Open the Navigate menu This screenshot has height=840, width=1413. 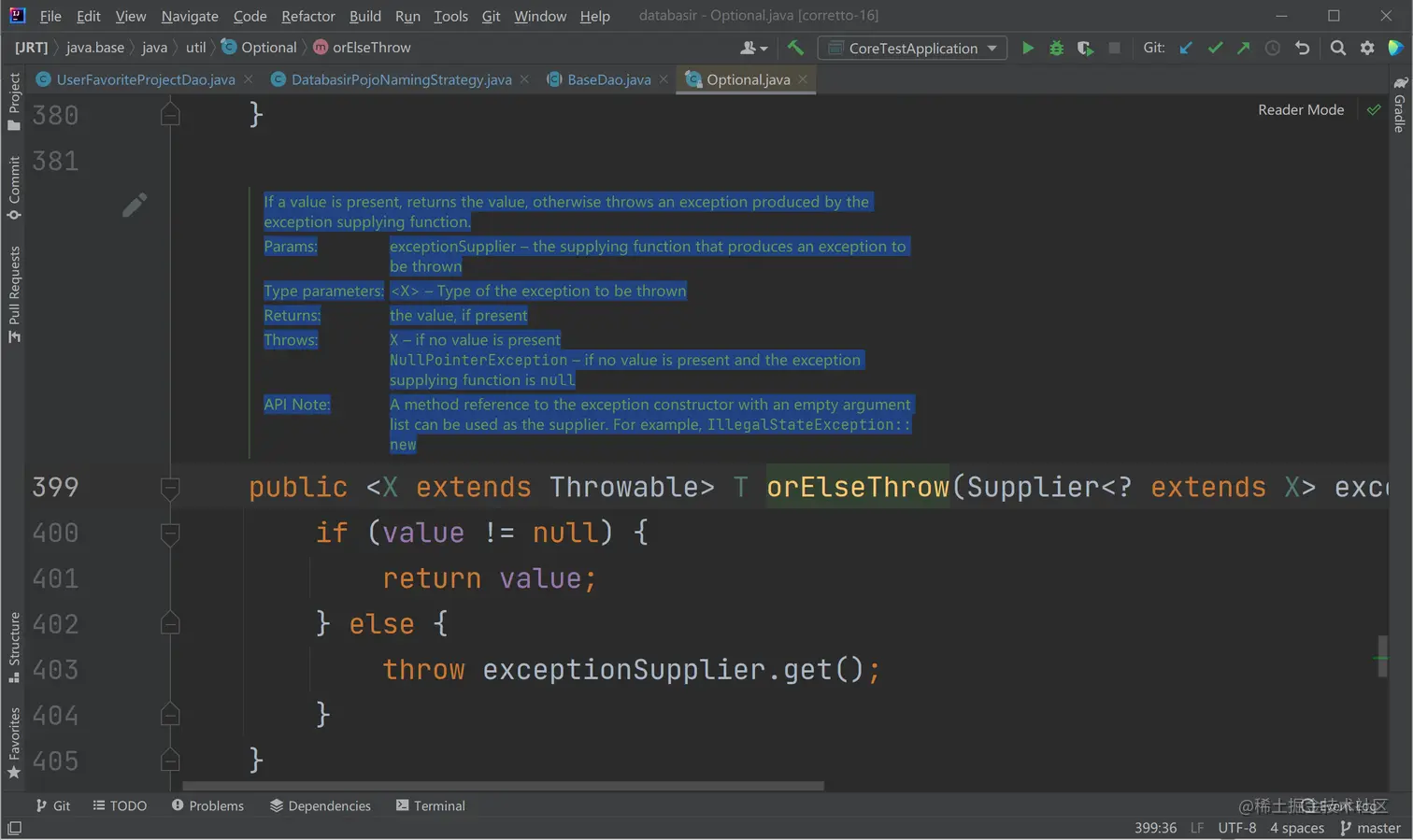(190, 16)
